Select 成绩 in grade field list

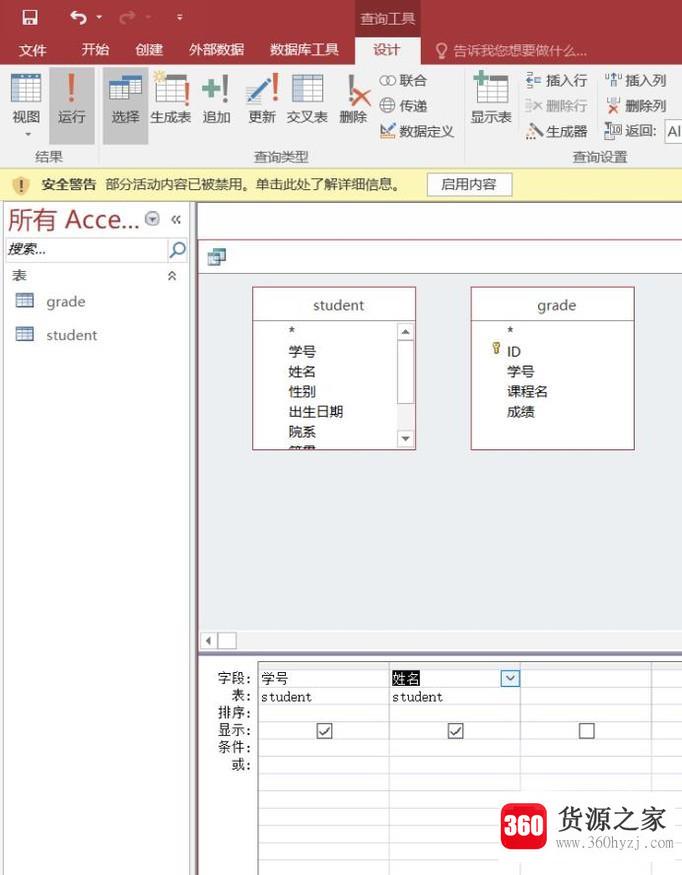[520, 412]
